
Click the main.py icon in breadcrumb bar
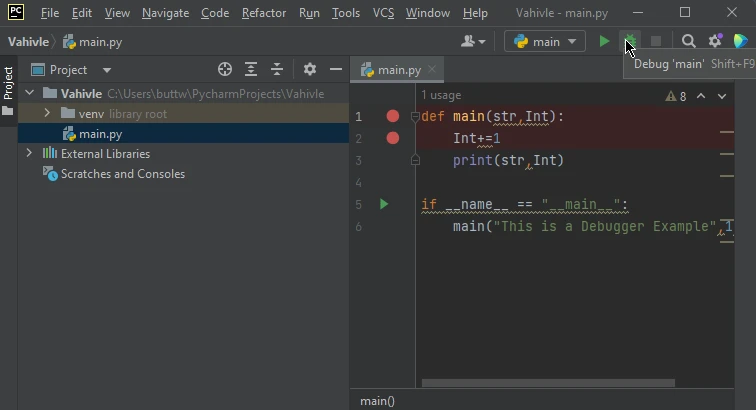click(x=69, y=42)
